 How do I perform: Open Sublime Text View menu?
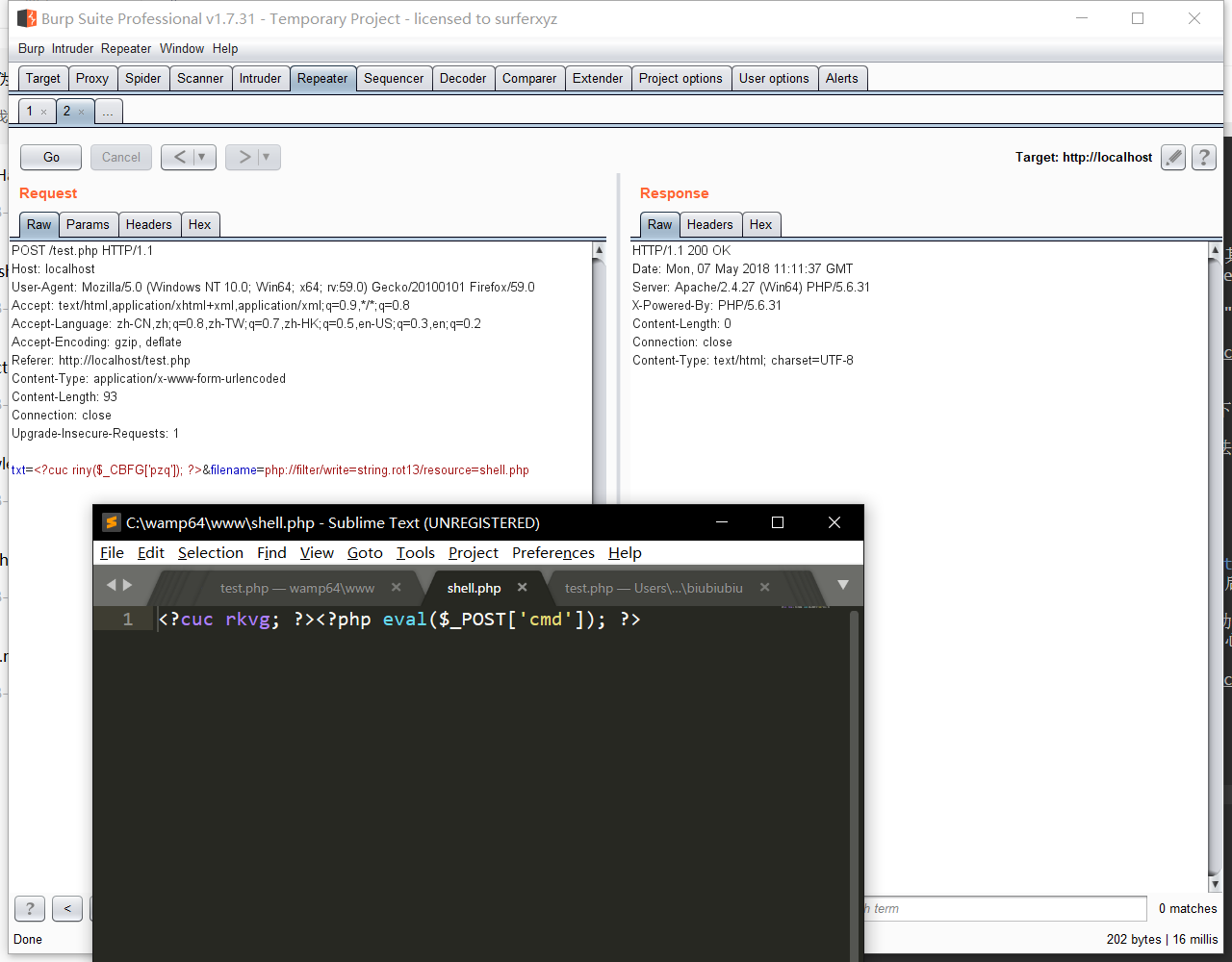[317, 552]
